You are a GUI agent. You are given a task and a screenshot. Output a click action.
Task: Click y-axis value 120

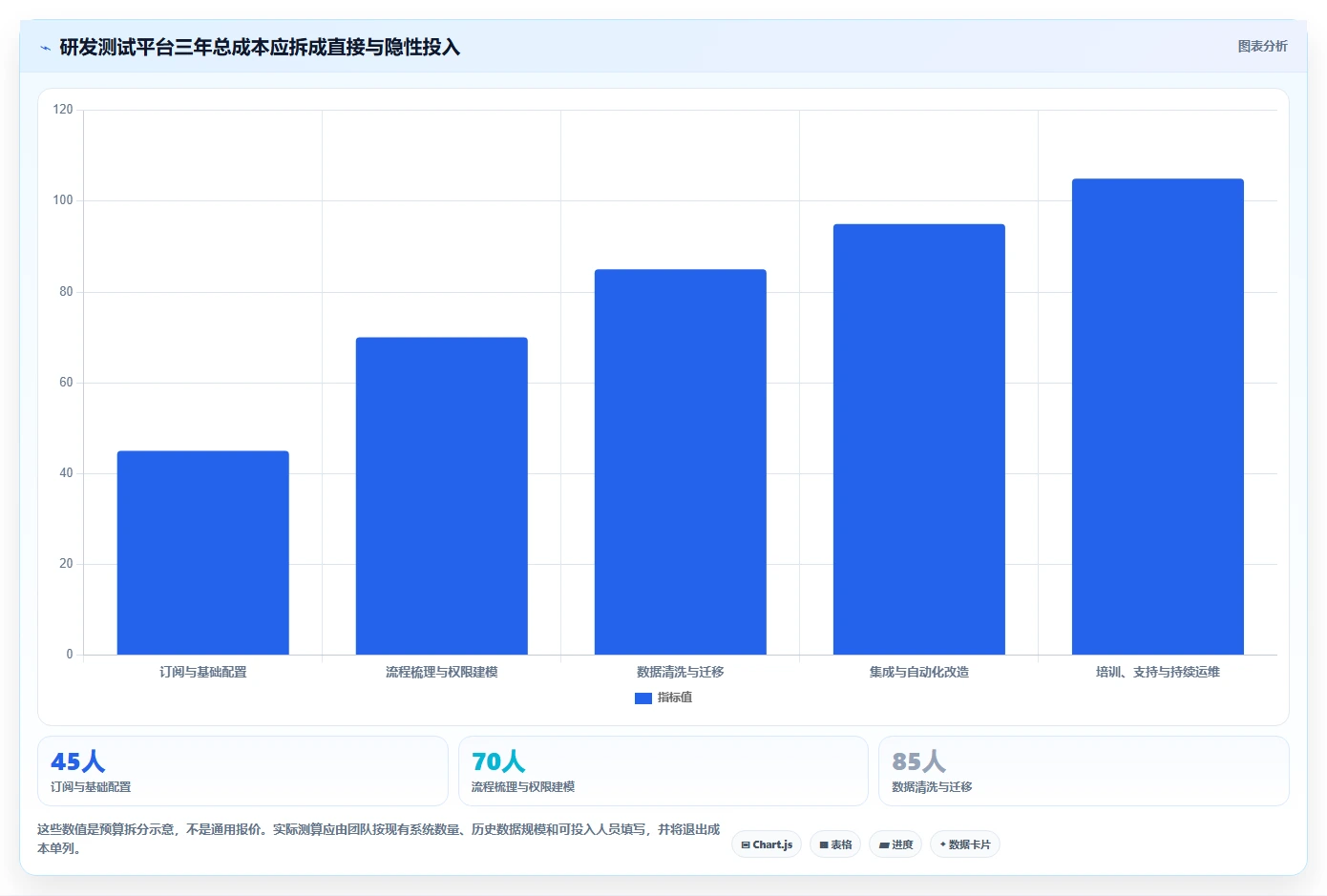coord(63,110)
